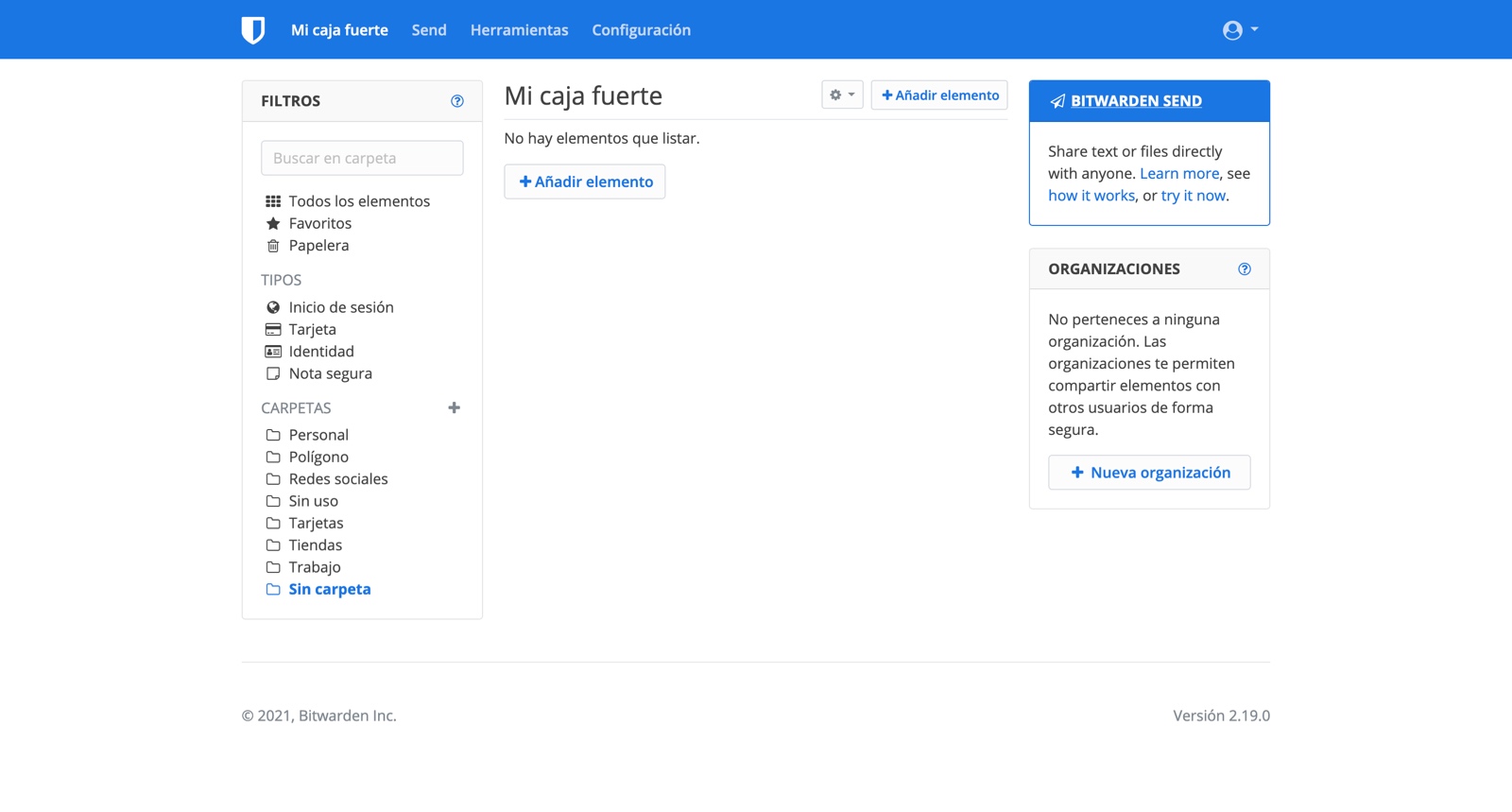Screen dimensions: 1512x812
Task: Click the Versión 2.19.0 text
Action: tap(1221, 716)
